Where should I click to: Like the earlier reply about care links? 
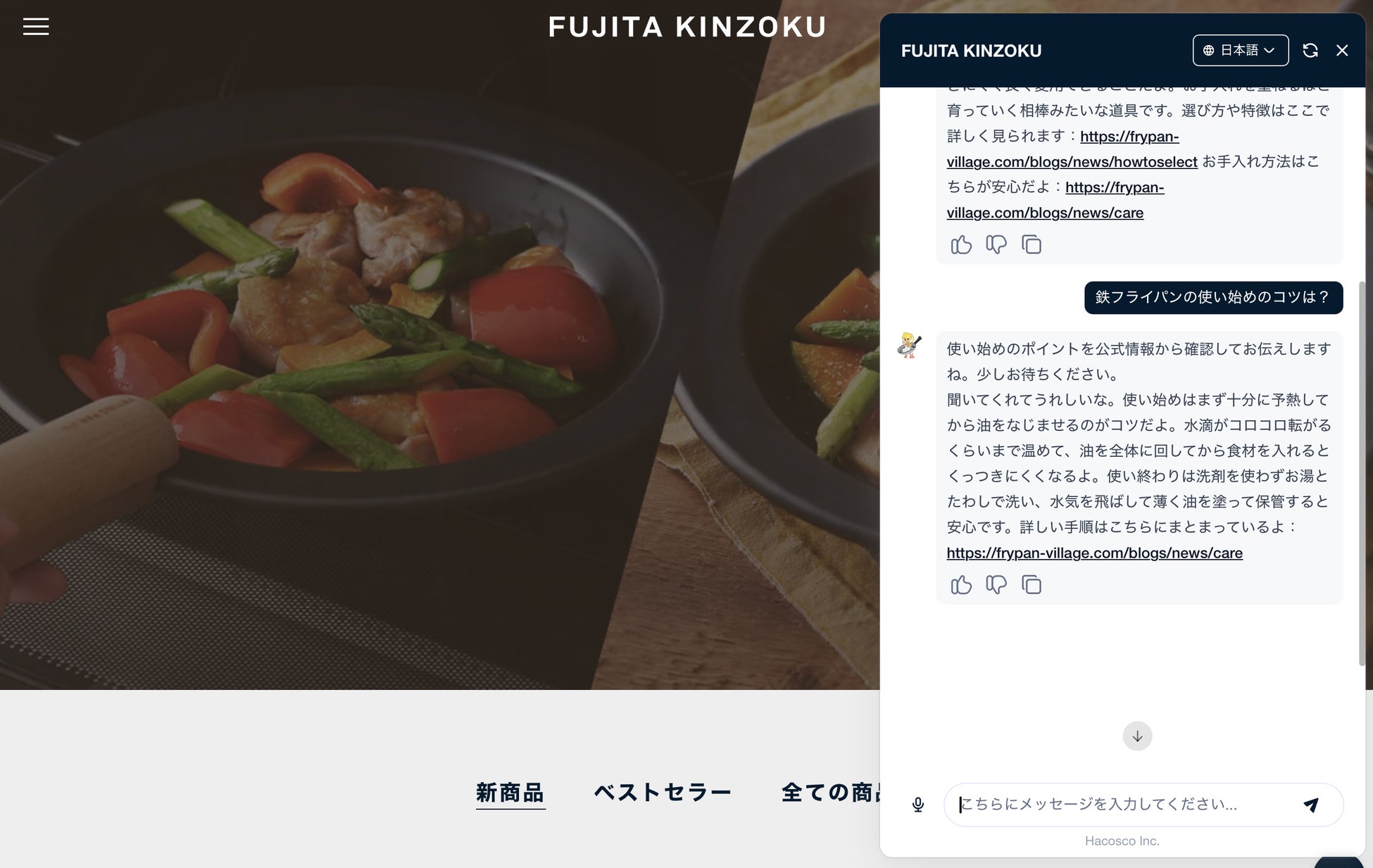point(961,244)
